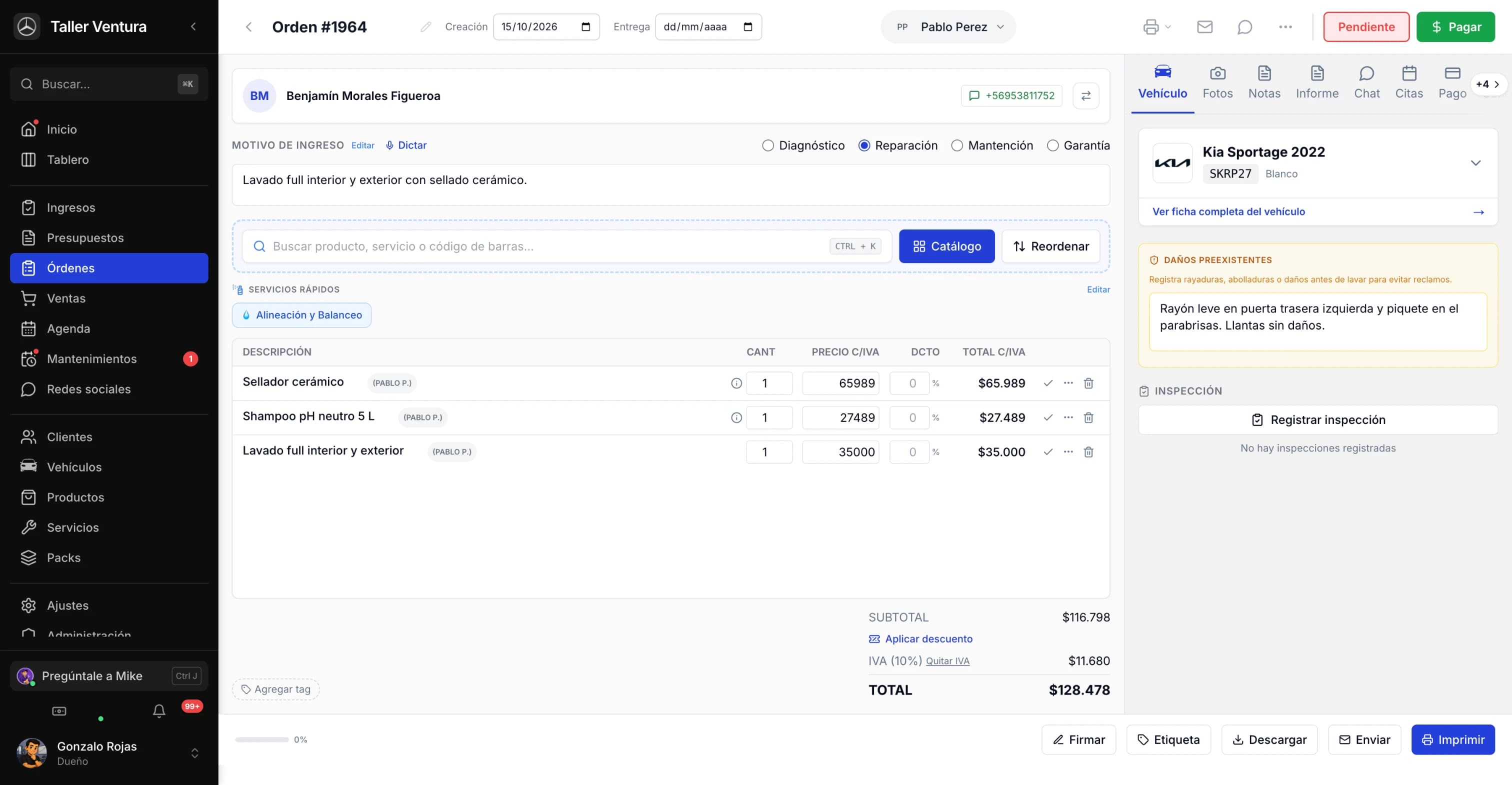Expand the Pablo Perez assignee dropdown
The width and height of the screenshot is (1512, 785).
point(948,27)
